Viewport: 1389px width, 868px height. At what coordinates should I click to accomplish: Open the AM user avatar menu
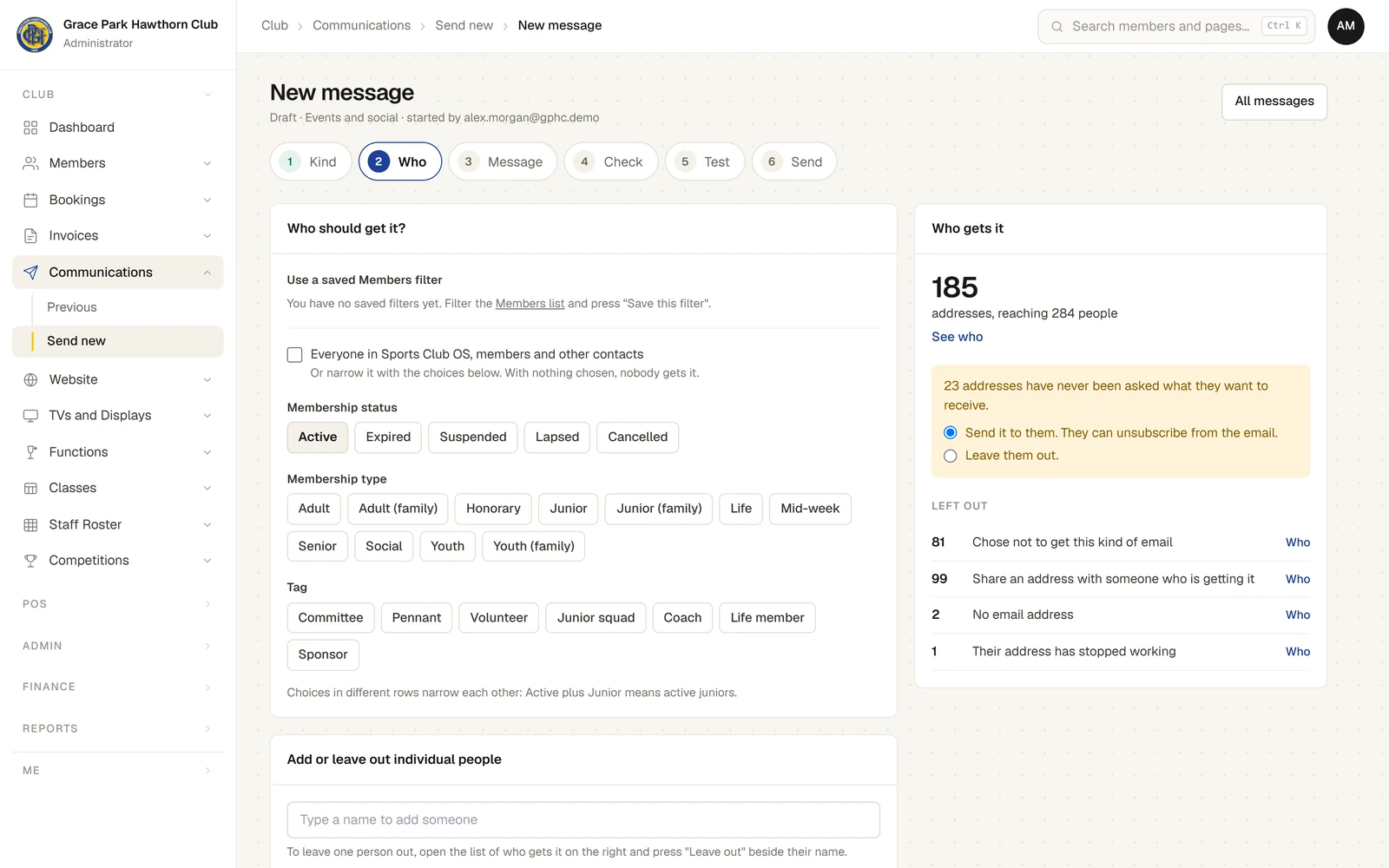click(x=1346, y=26)
